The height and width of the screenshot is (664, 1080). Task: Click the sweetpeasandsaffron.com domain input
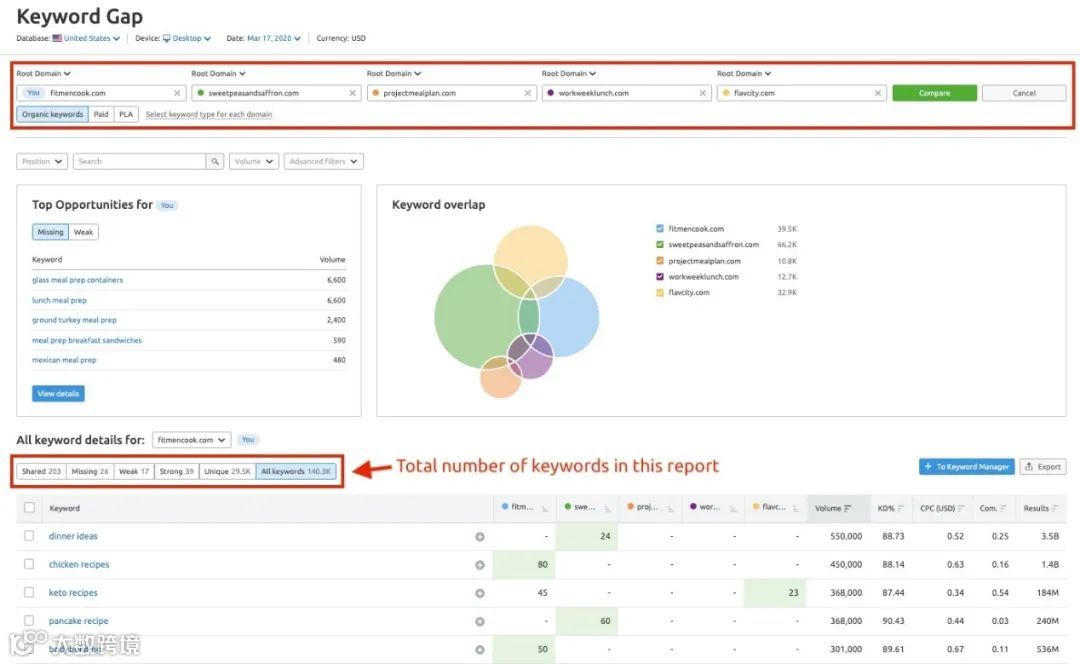276,93
